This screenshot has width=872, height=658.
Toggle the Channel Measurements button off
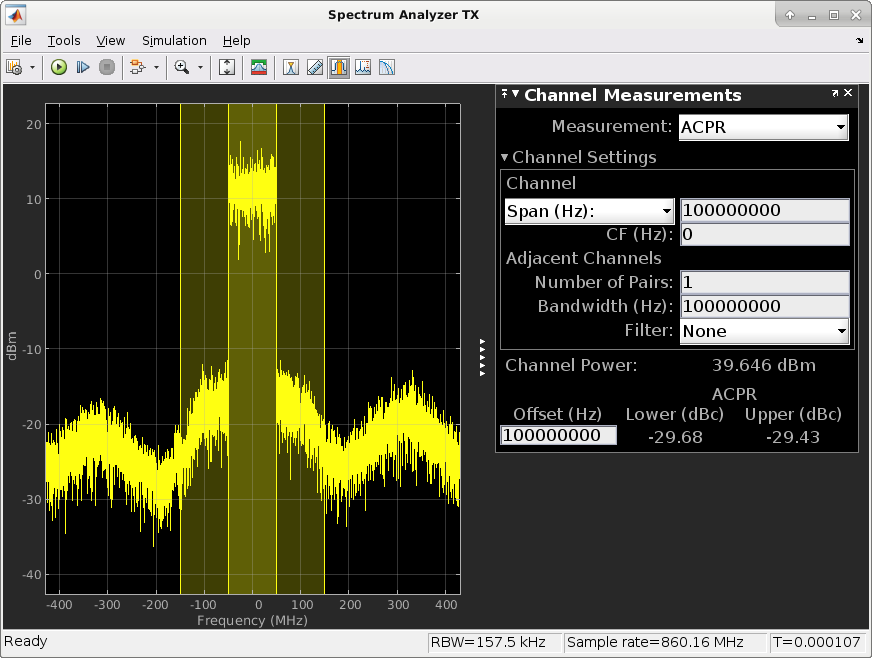339,67
